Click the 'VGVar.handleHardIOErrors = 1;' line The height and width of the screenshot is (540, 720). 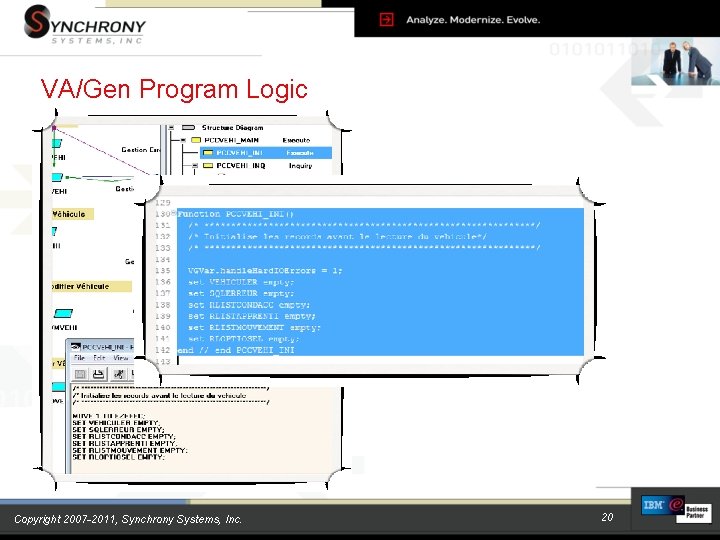265,271
